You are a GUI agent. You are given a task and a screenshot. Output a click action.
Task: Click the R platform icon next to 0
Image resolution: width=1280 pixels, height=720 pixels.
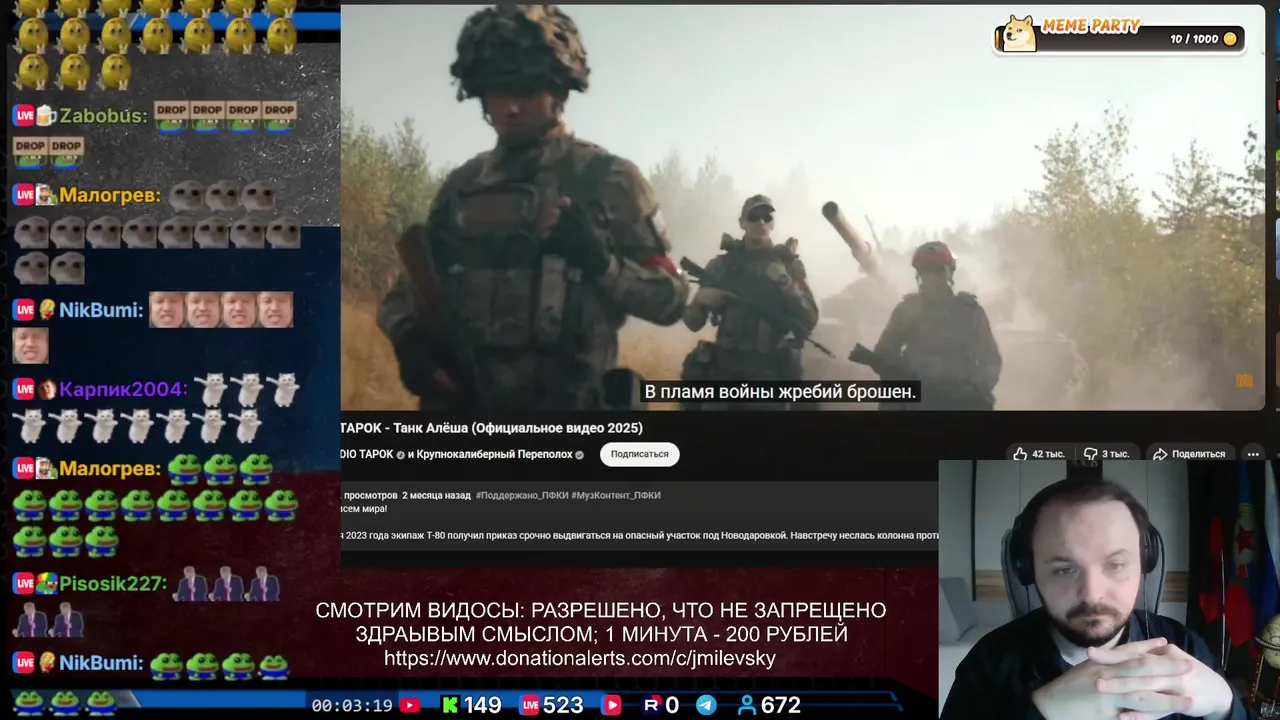[x=652, y=705]
